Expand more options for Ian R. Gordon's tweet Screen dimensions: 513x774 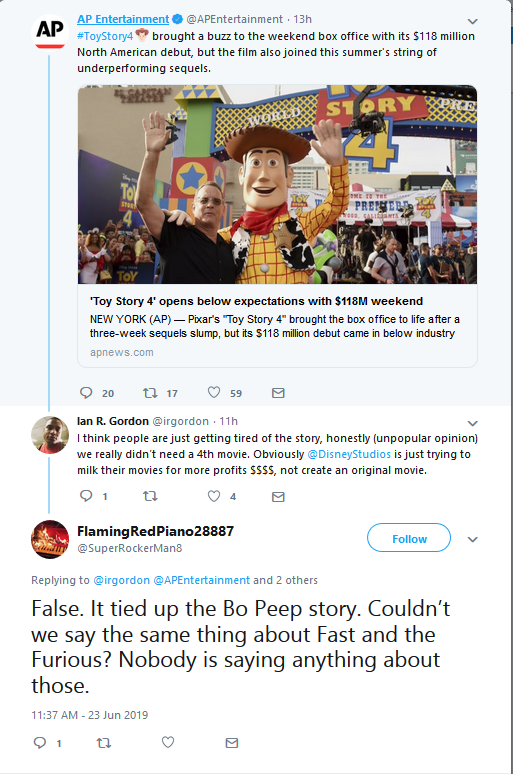[x=473, y=423]
